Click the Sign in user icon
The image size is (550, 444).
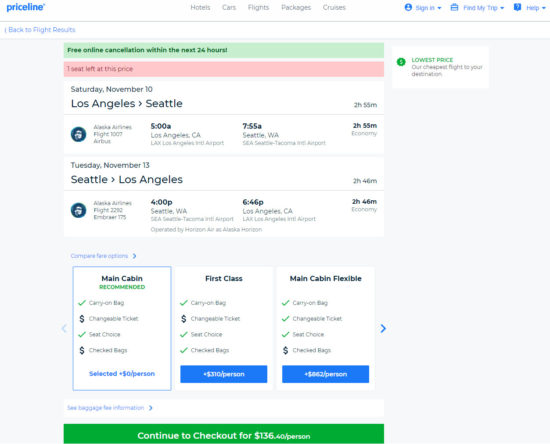(x=408, y=7)
